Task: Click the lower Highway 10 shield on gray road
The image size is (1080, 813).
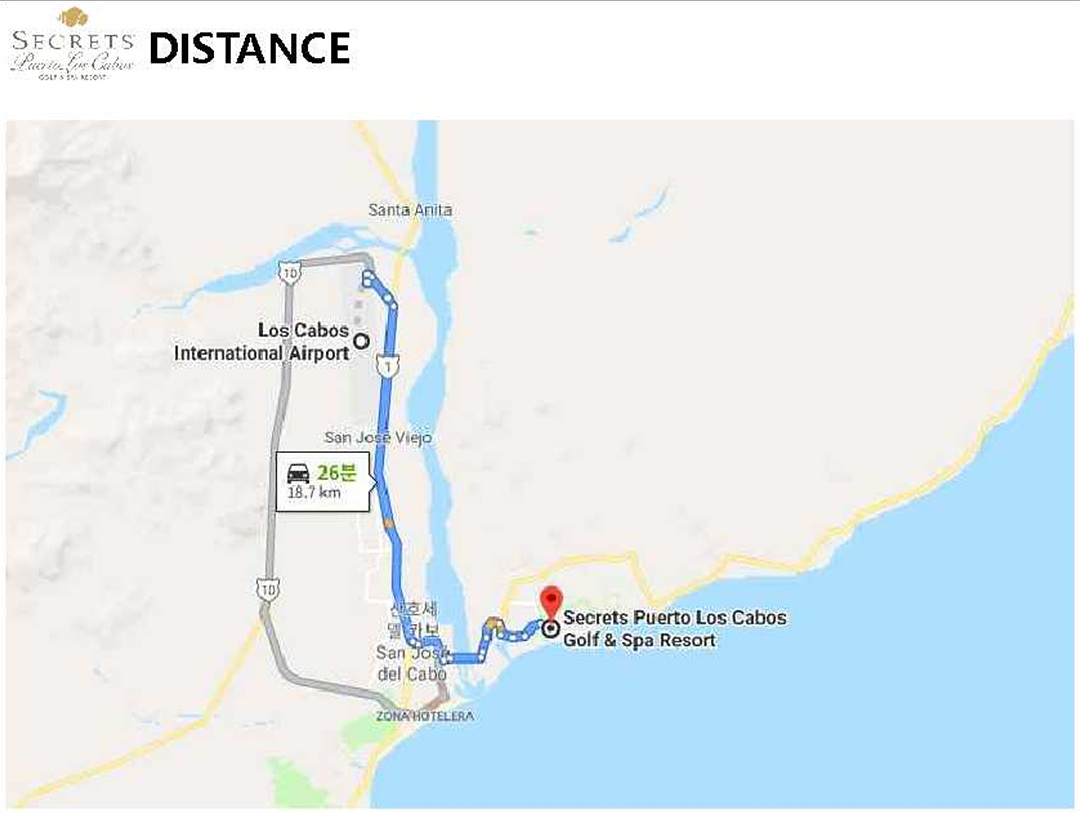Action: (268, 589)
